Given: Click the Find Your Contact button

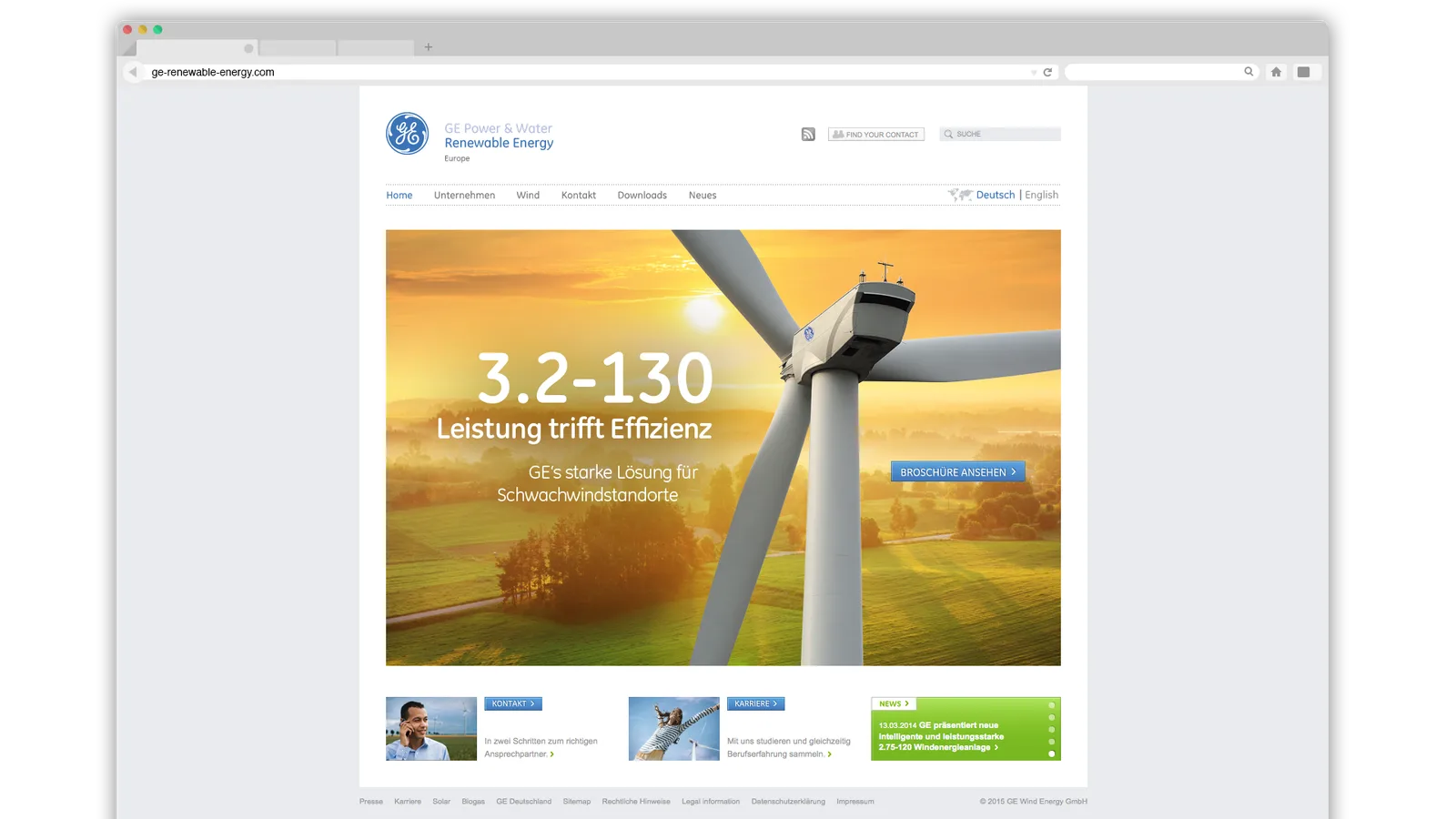Looking at the screenshot, I should click(875, 134).
